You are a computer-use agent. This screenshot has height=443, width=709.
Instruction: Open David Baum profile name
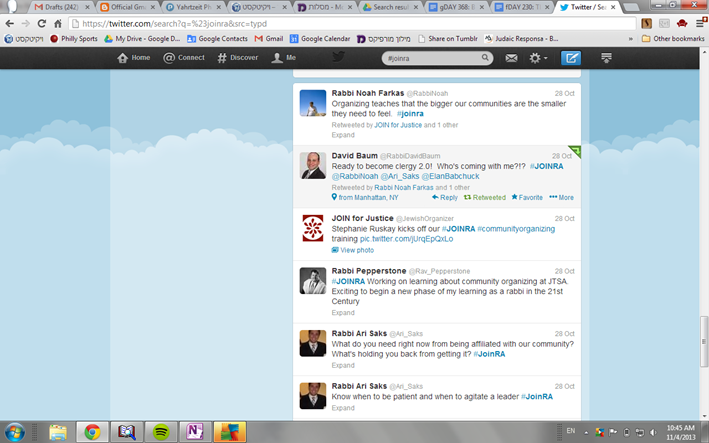(354, 156)
